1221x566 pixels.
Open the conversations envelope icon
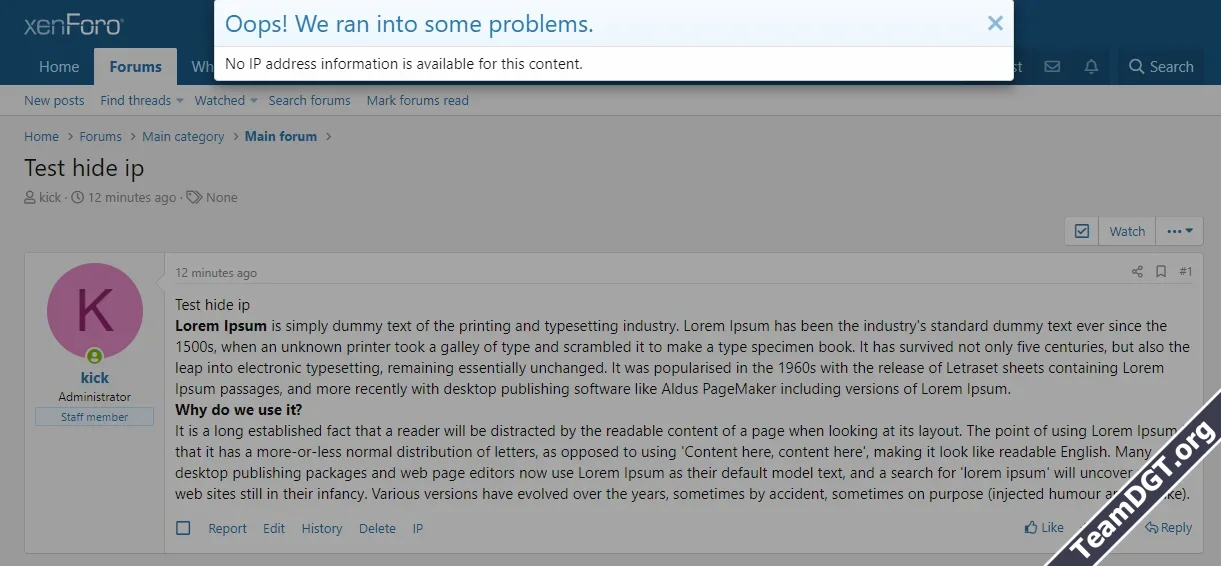pos(1052,67)
